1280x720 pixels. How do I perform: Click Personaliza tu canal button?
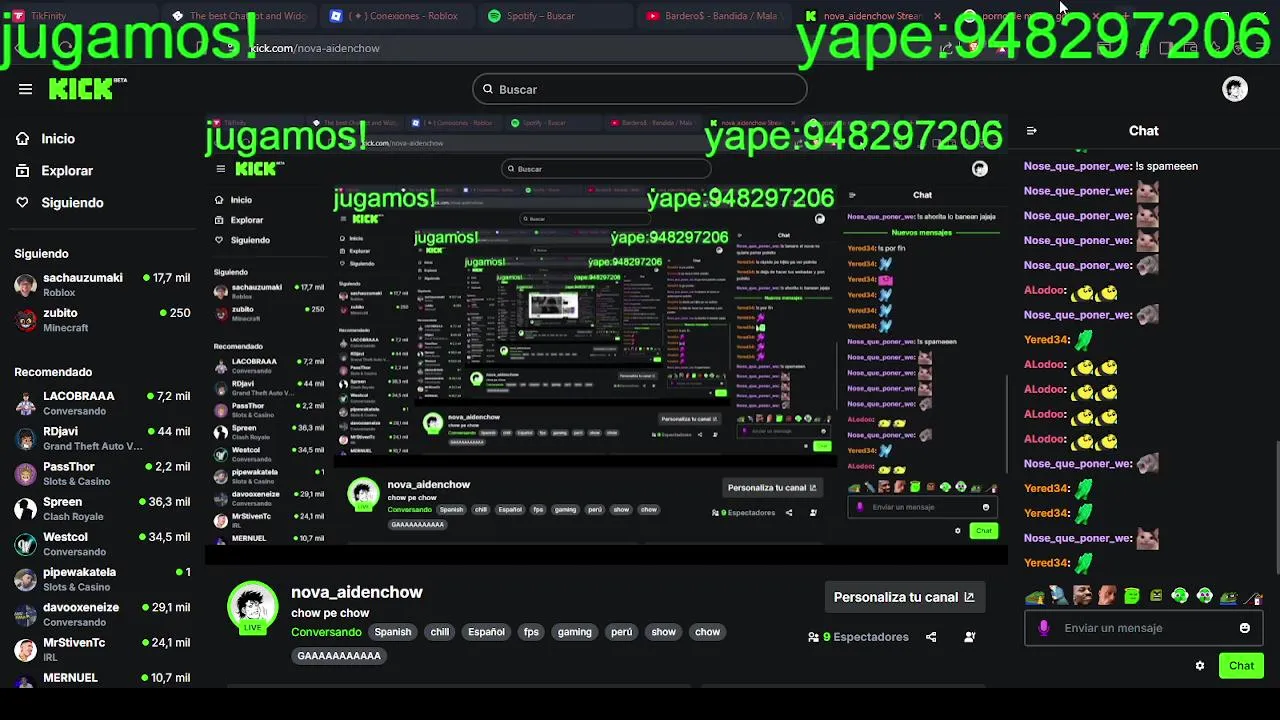904,597
